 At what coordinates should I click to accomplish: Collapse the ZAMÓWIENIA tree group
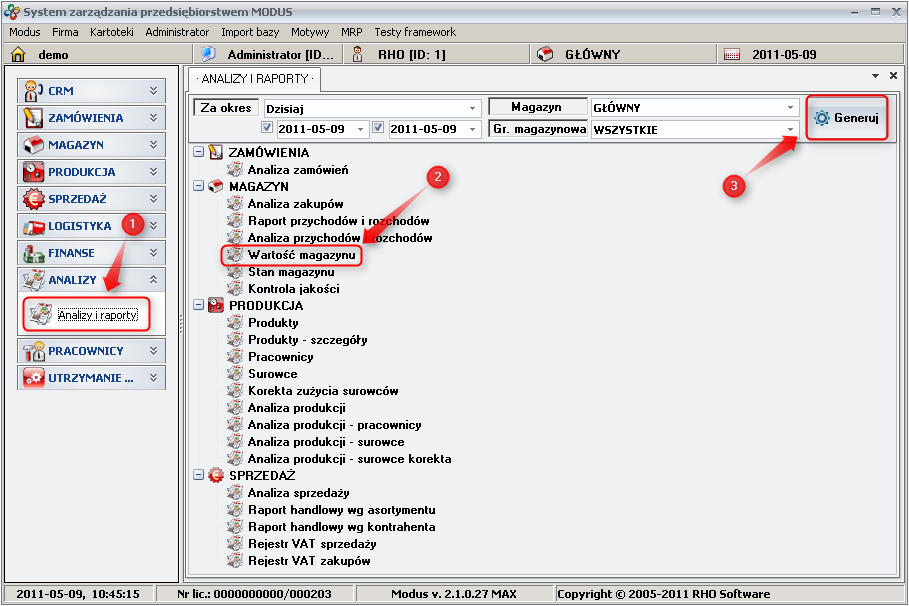click(x=198, y=152)
